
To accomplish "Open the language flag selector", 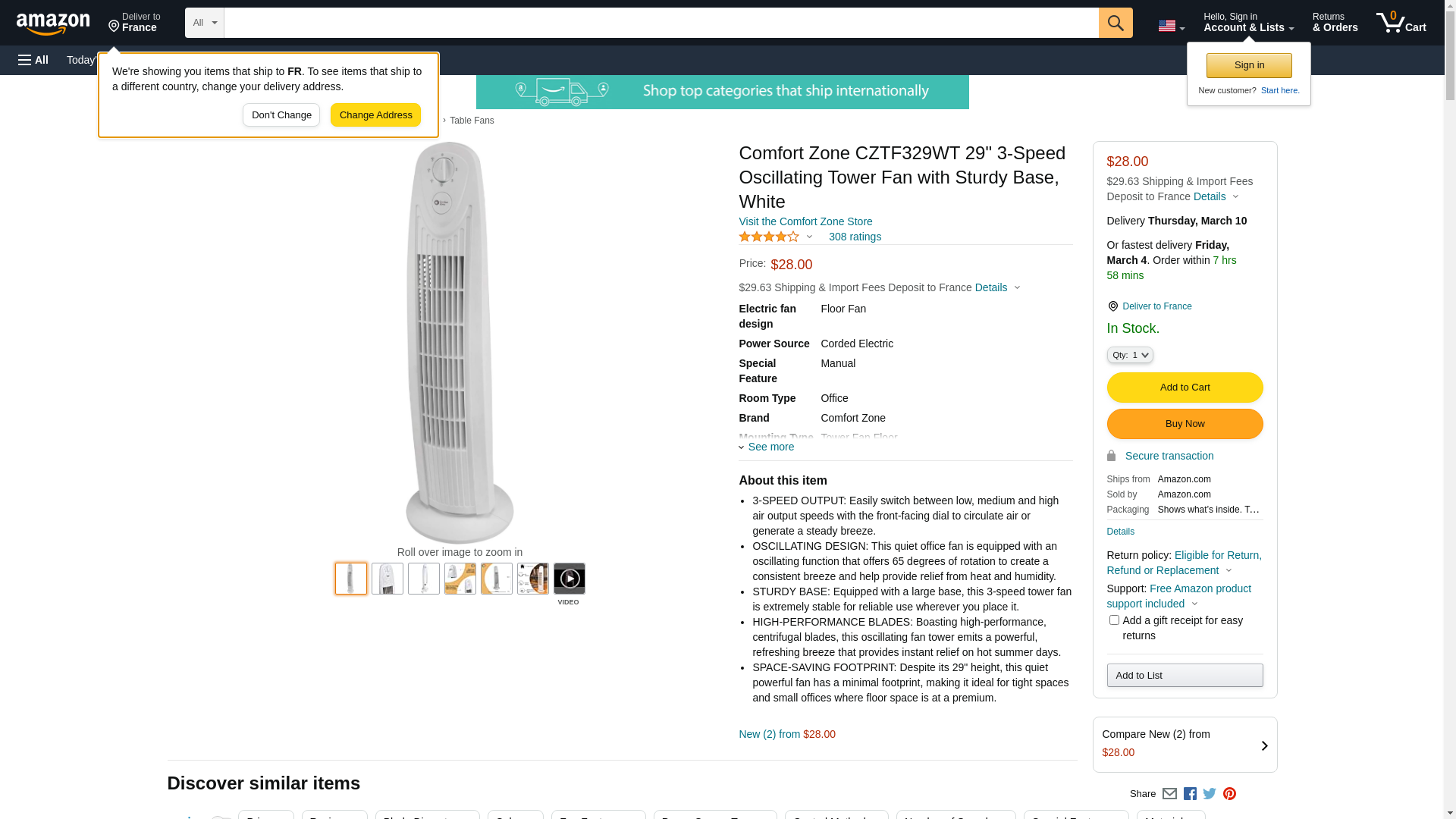I will coord(1171,26).
